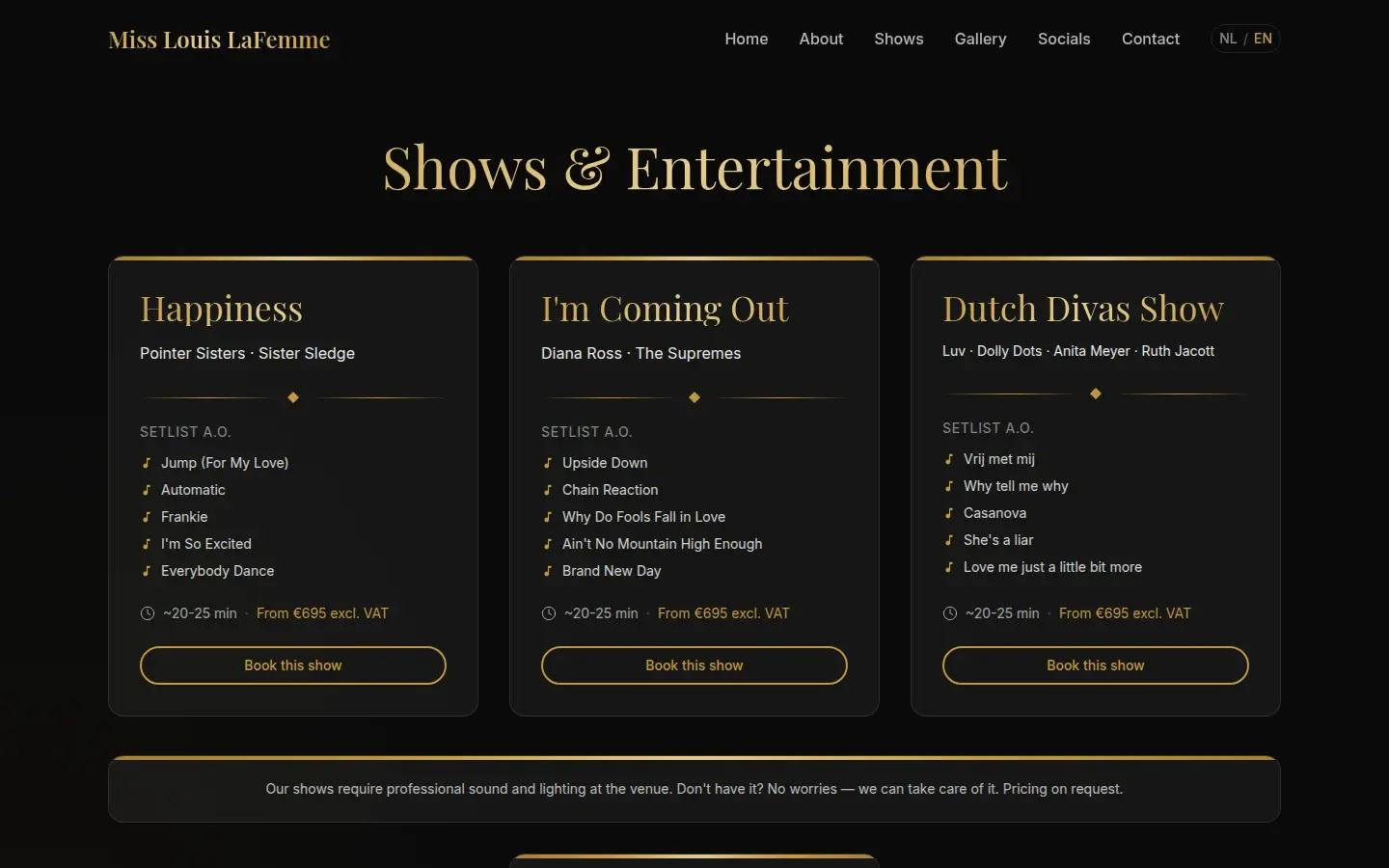Click the Happiness card's From €695 excl. VAT price
The width and height of the screenshot is (1389, 868).
pyautogui.click(x=322, y=613)
